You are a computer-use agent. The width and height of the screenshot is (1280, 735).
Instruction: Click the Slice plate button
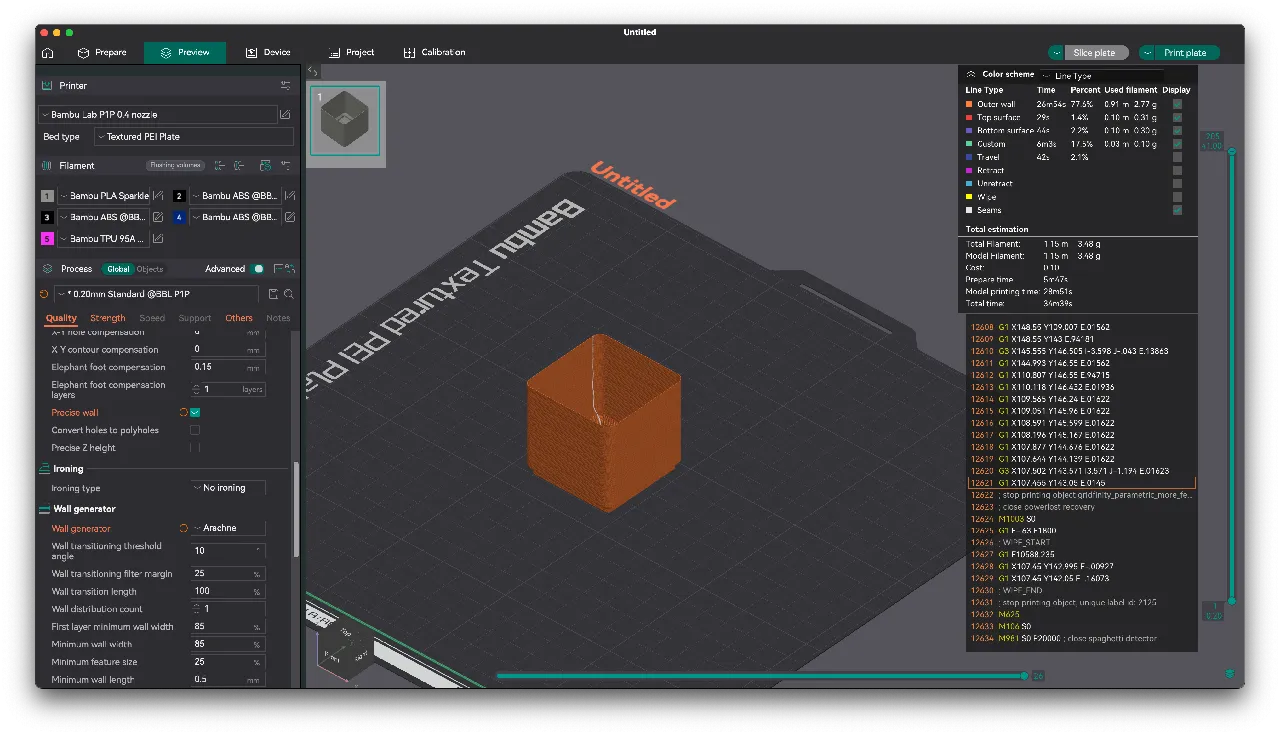click(x=1096, y=52)
